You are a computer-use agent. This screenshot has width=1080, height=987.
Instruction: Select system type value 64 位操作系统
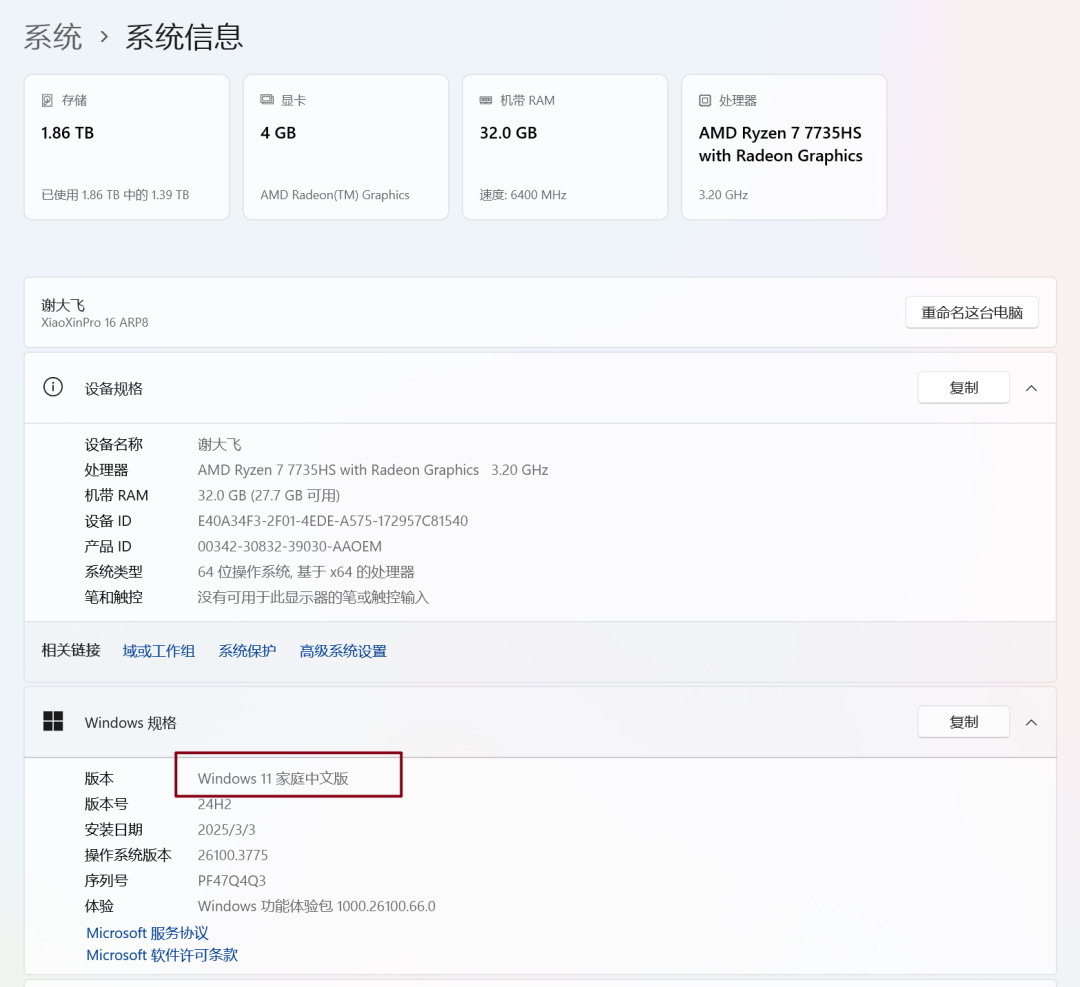(306, 572)
